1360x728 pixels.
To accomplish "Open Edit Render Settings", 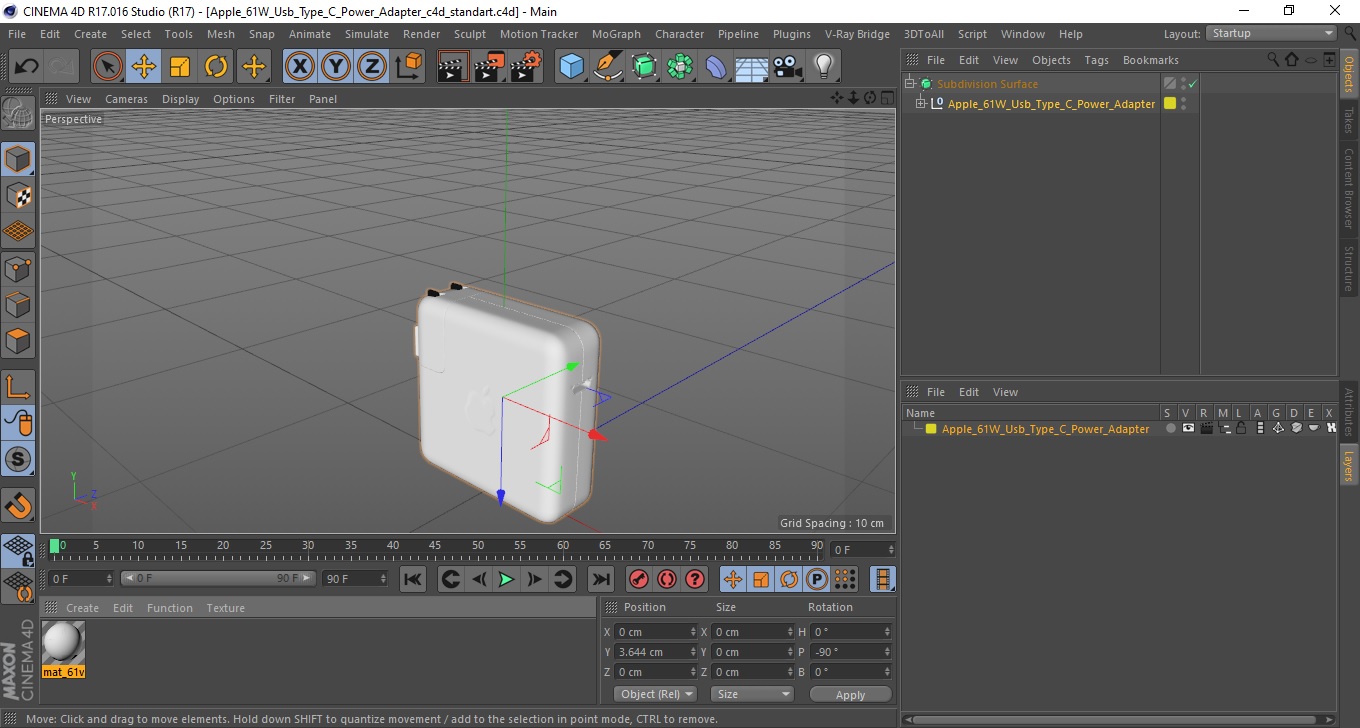I will (526, 67).
